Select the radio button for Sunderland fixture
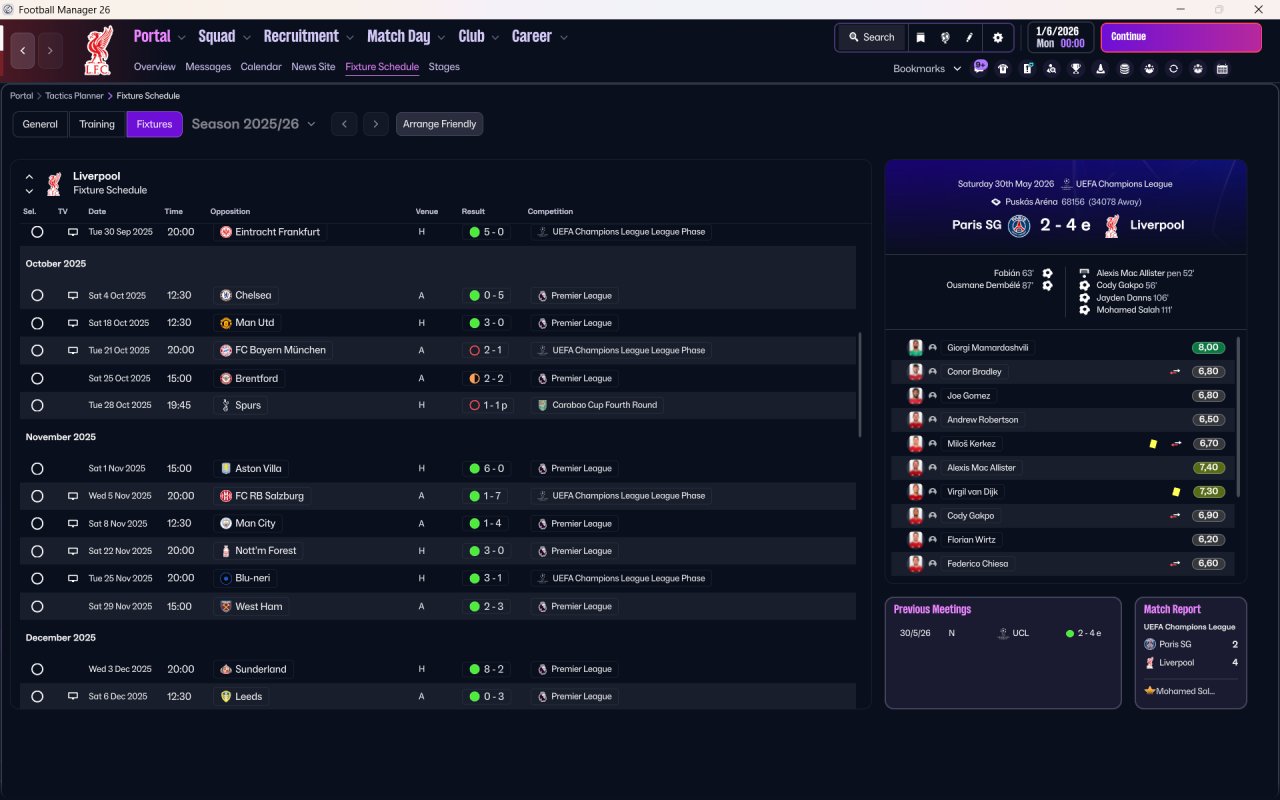1280x800 pixels. (x=37, y=669)
